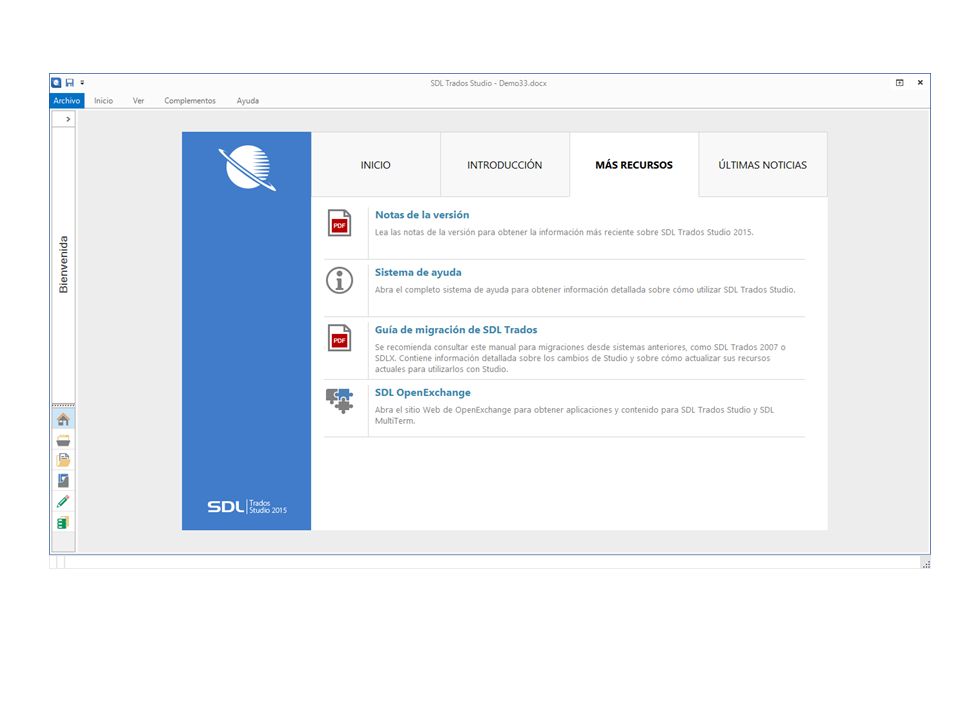Click the dotted gripper above the view icons
The width and height of the screenshot is (960, 720).
click(63, 405)
